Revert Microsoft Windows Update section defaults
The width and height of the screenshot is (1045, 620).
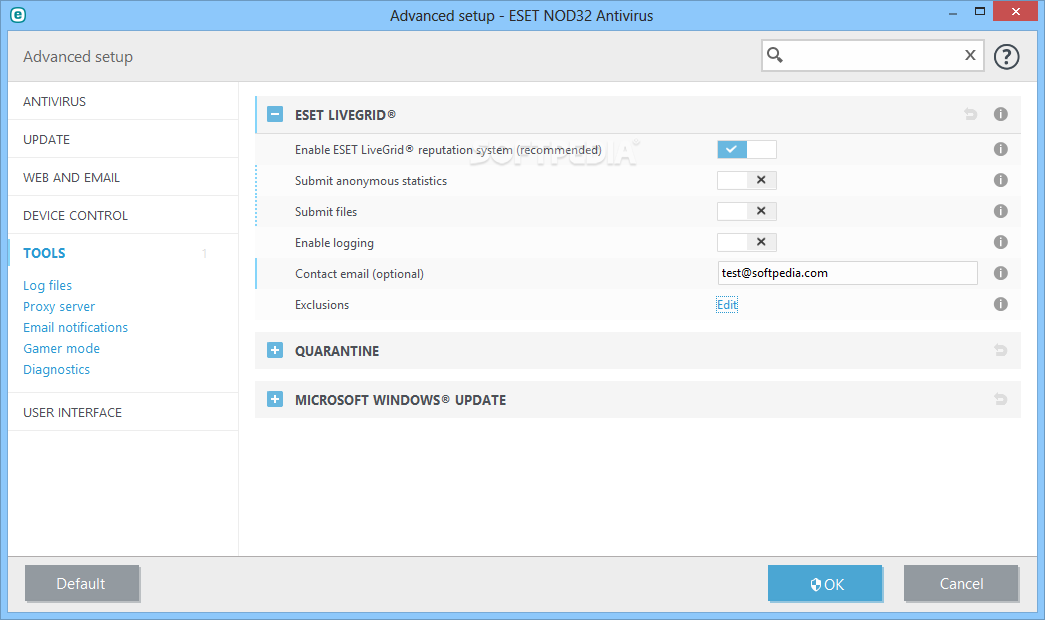pos(1000,399)
